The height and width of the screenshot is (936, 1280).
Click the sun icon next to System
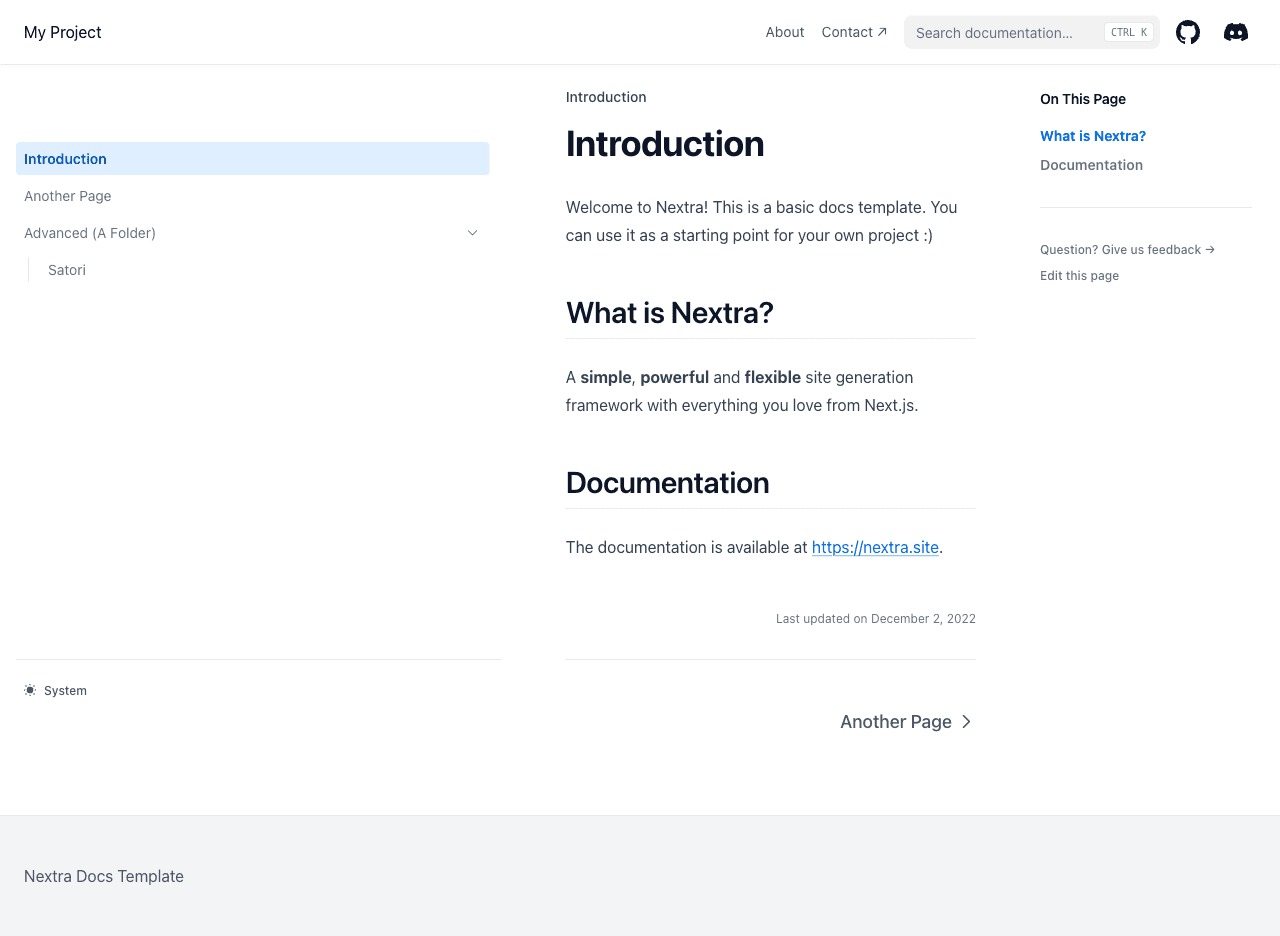pos(29,690)
